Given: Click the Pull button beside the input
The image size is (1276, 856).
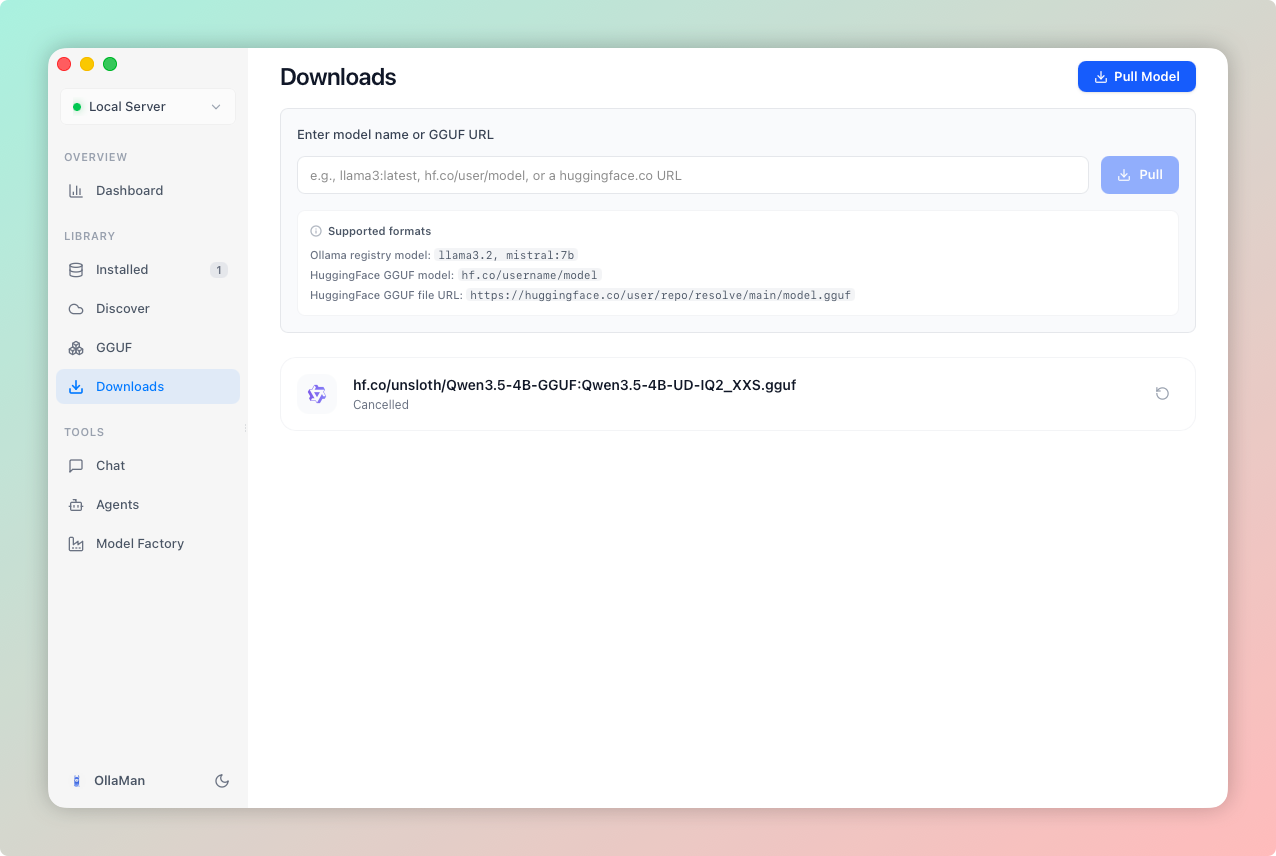Looking at the screenshot, I should point(1140,175).
